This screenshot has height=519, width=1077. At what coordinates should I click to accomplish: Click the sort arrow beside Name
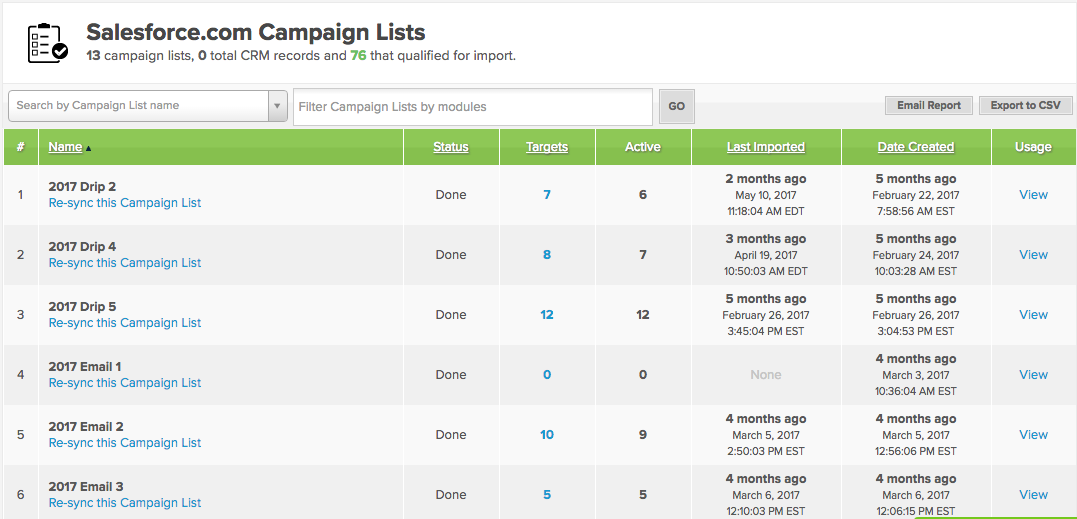[x=89, y=148]
